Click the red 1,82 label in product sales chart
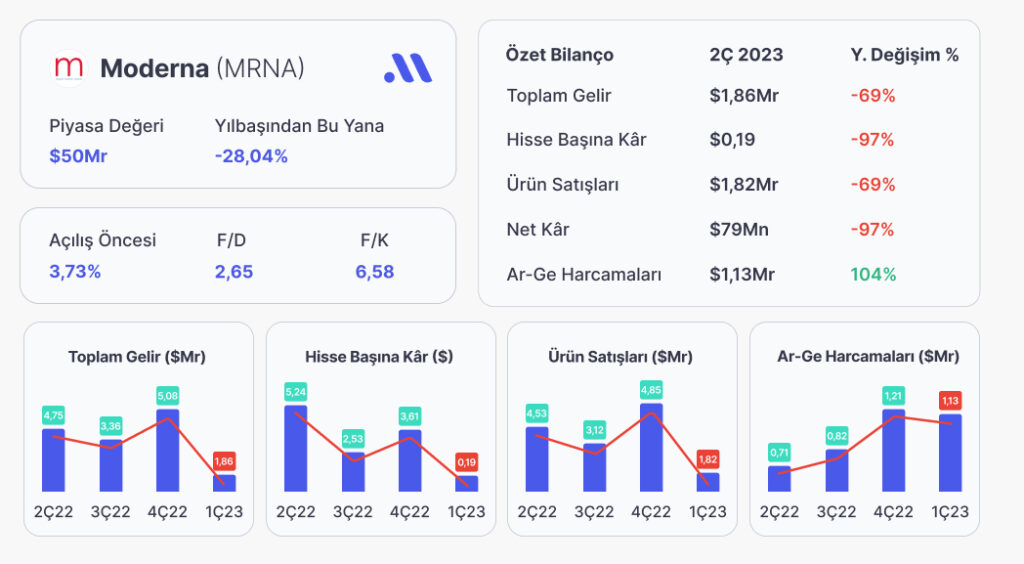The height and width of the screenshot is (564, 1024). (x=708, y=459)
